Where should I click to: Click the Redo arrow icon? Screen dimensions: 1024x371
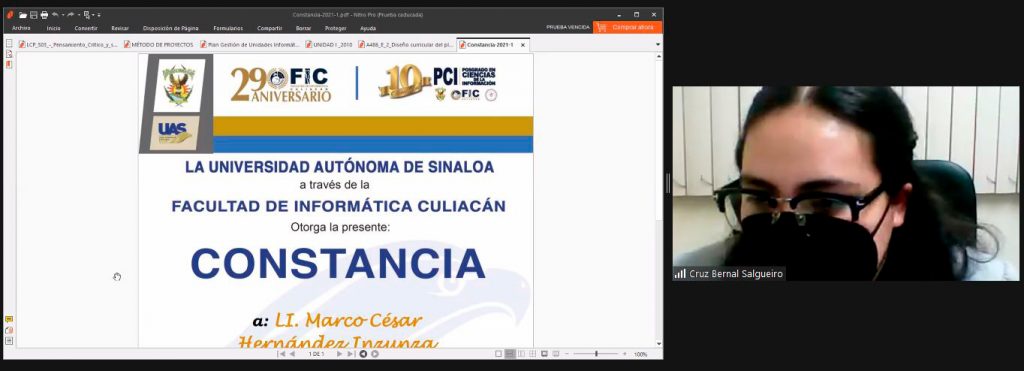pos(71,14)
